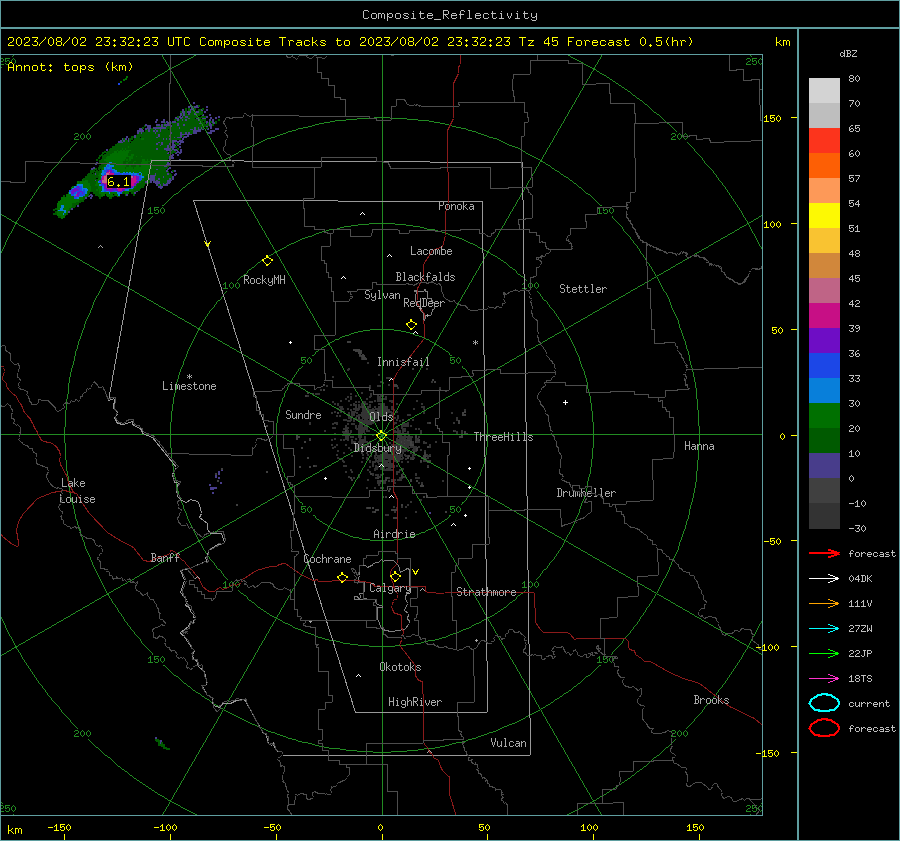Click the Drumheller label

point(586,493)
